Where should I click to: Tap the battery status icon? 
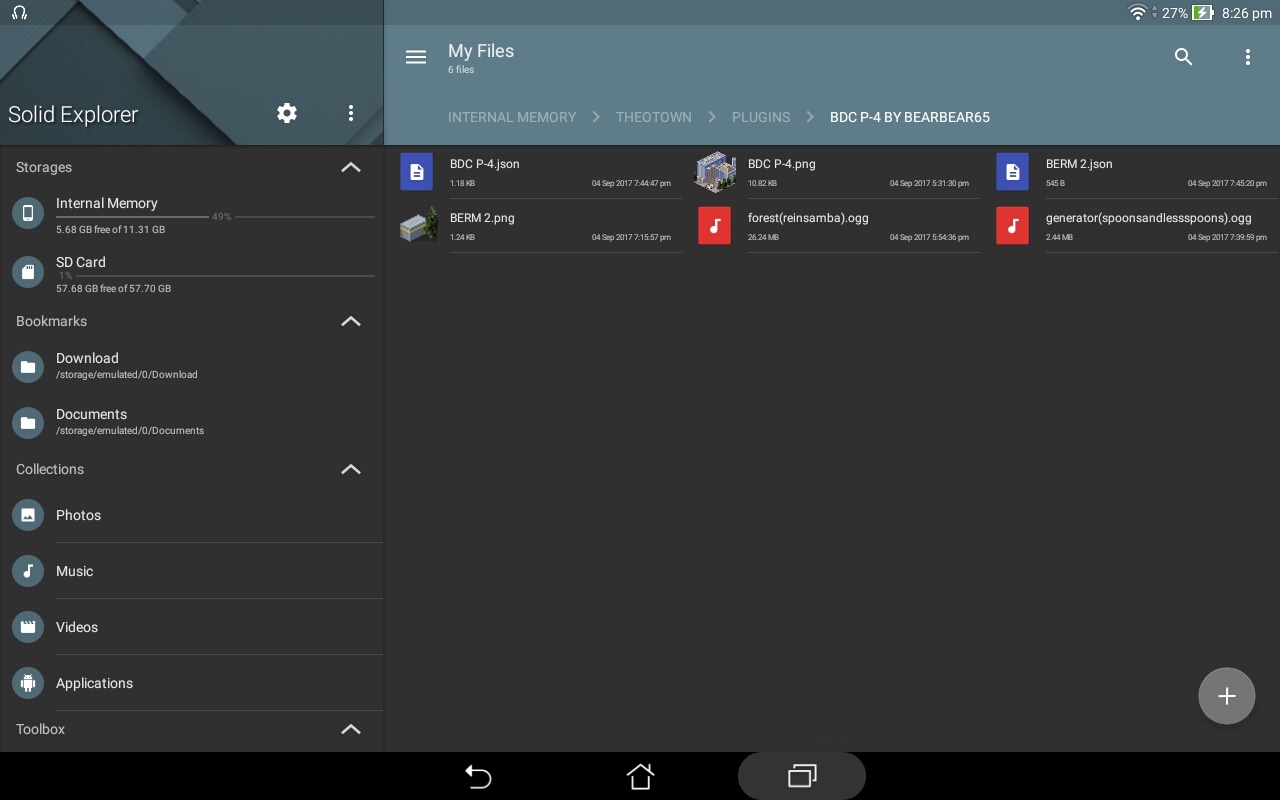pyautogui.click(x=1203, y=13)
